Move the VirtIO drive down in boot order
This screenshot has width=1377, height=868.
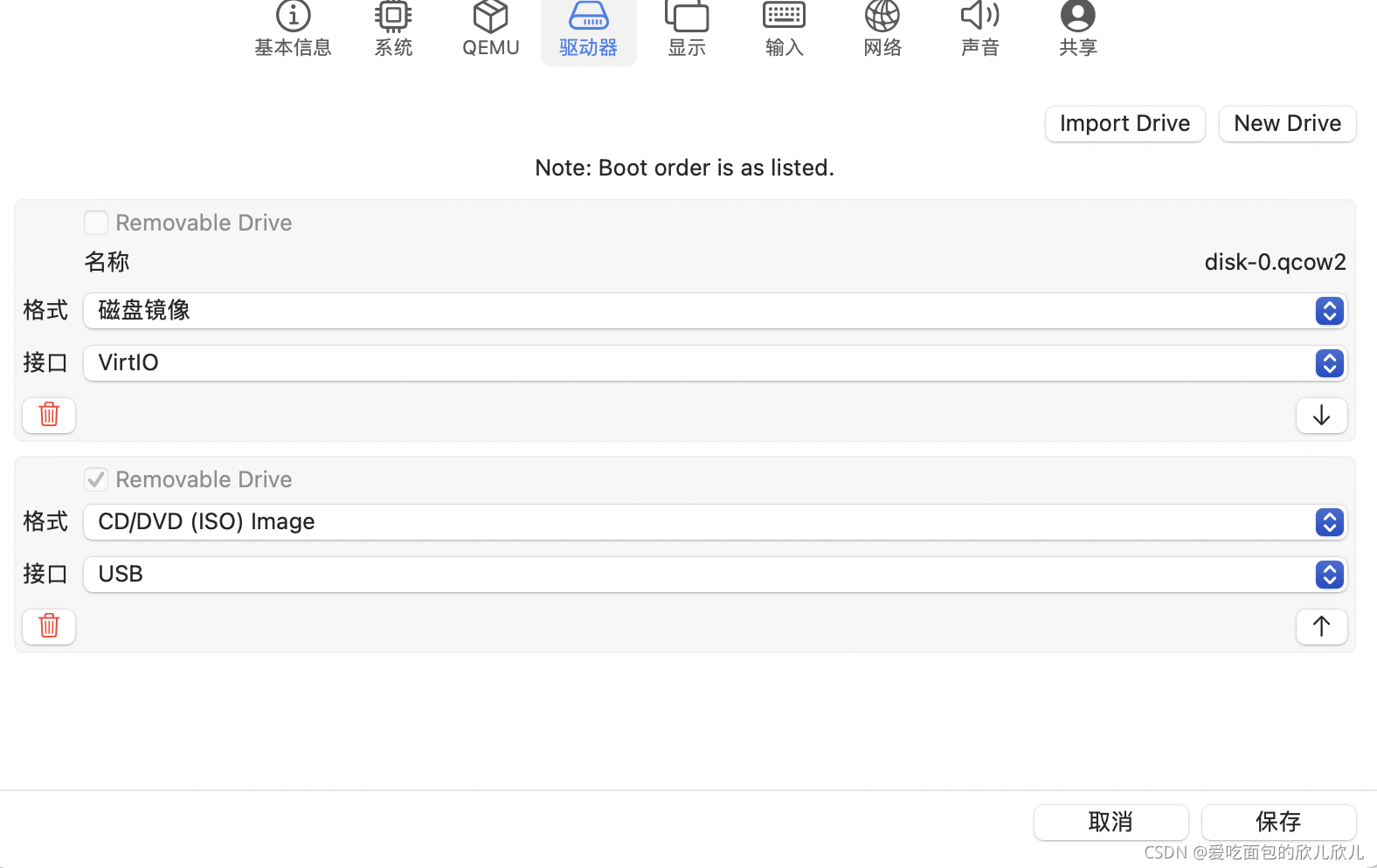[x=1321, y=415]
